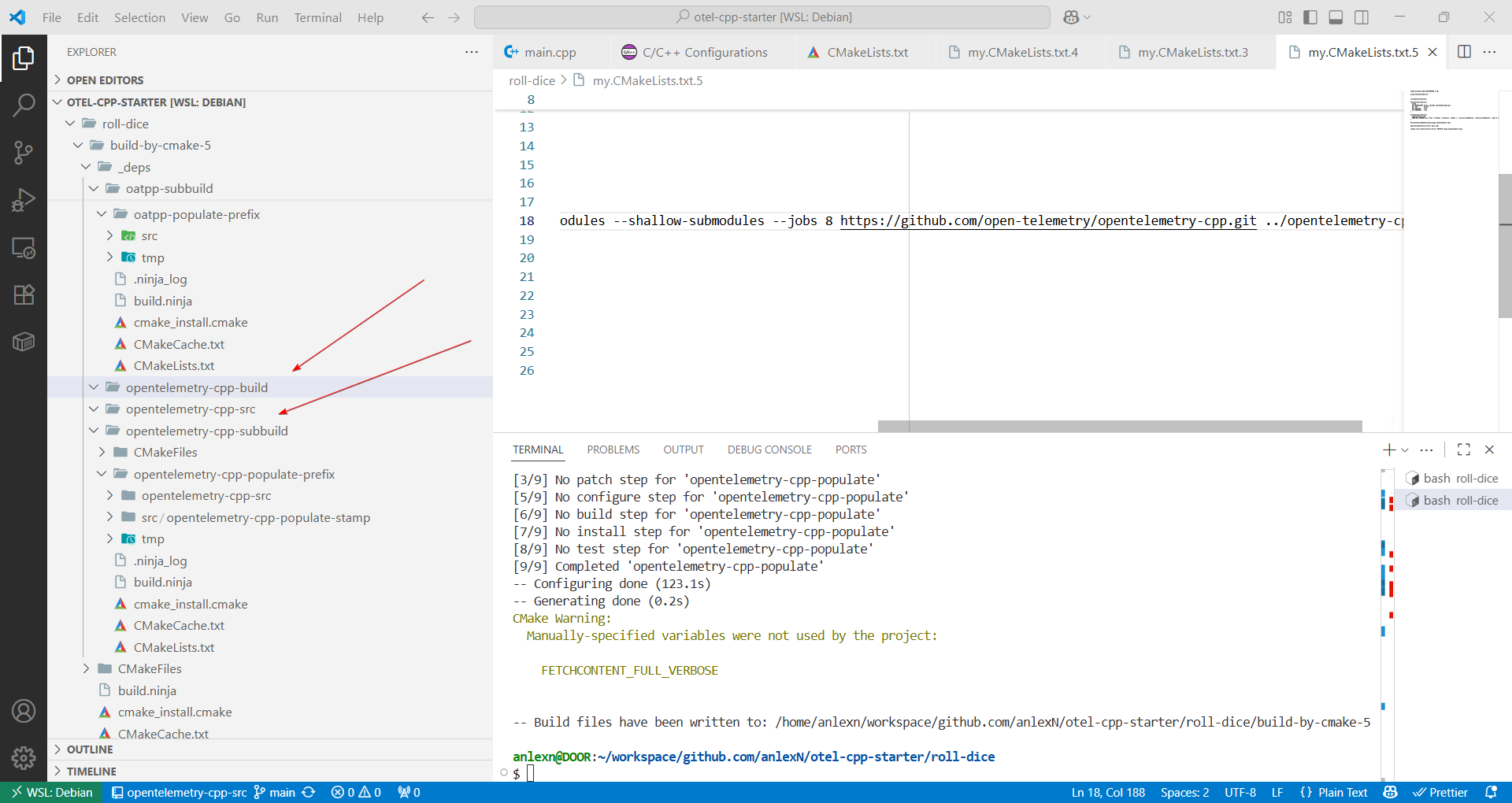Screen dimensions: 1512x803
Task: Toggle primary side bar visibility
Action: click(x=1310, y=17)
